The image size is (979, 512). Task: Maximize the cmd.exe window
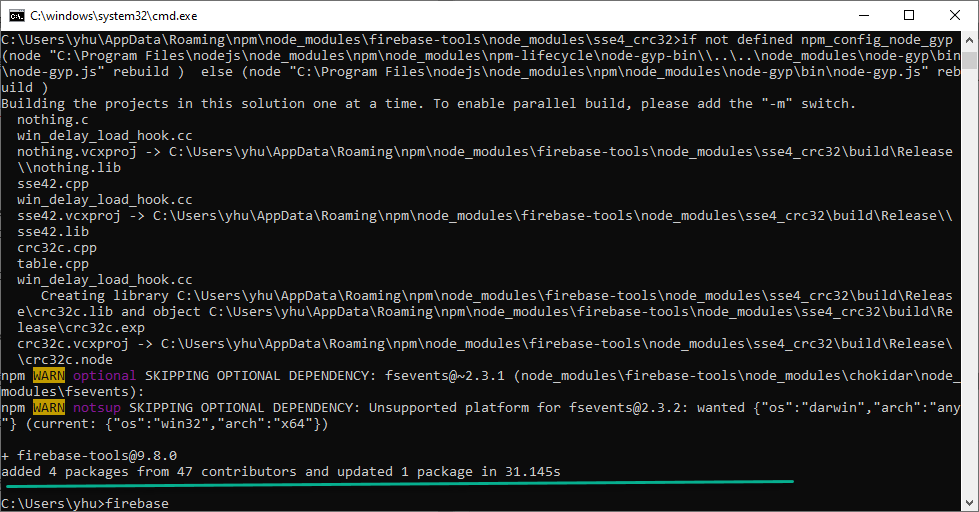coord(909,16)
